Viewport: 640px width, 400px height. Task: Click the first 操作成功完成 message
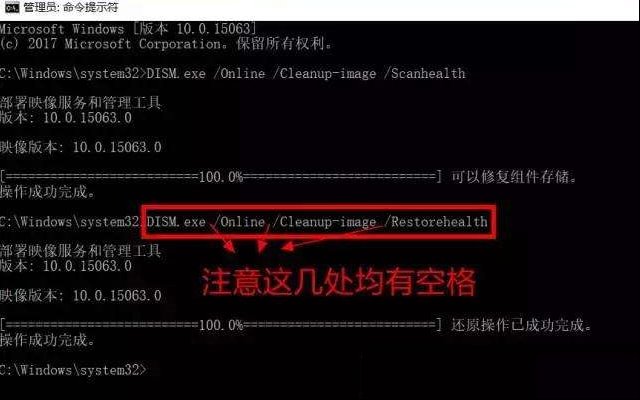point(47,191)
